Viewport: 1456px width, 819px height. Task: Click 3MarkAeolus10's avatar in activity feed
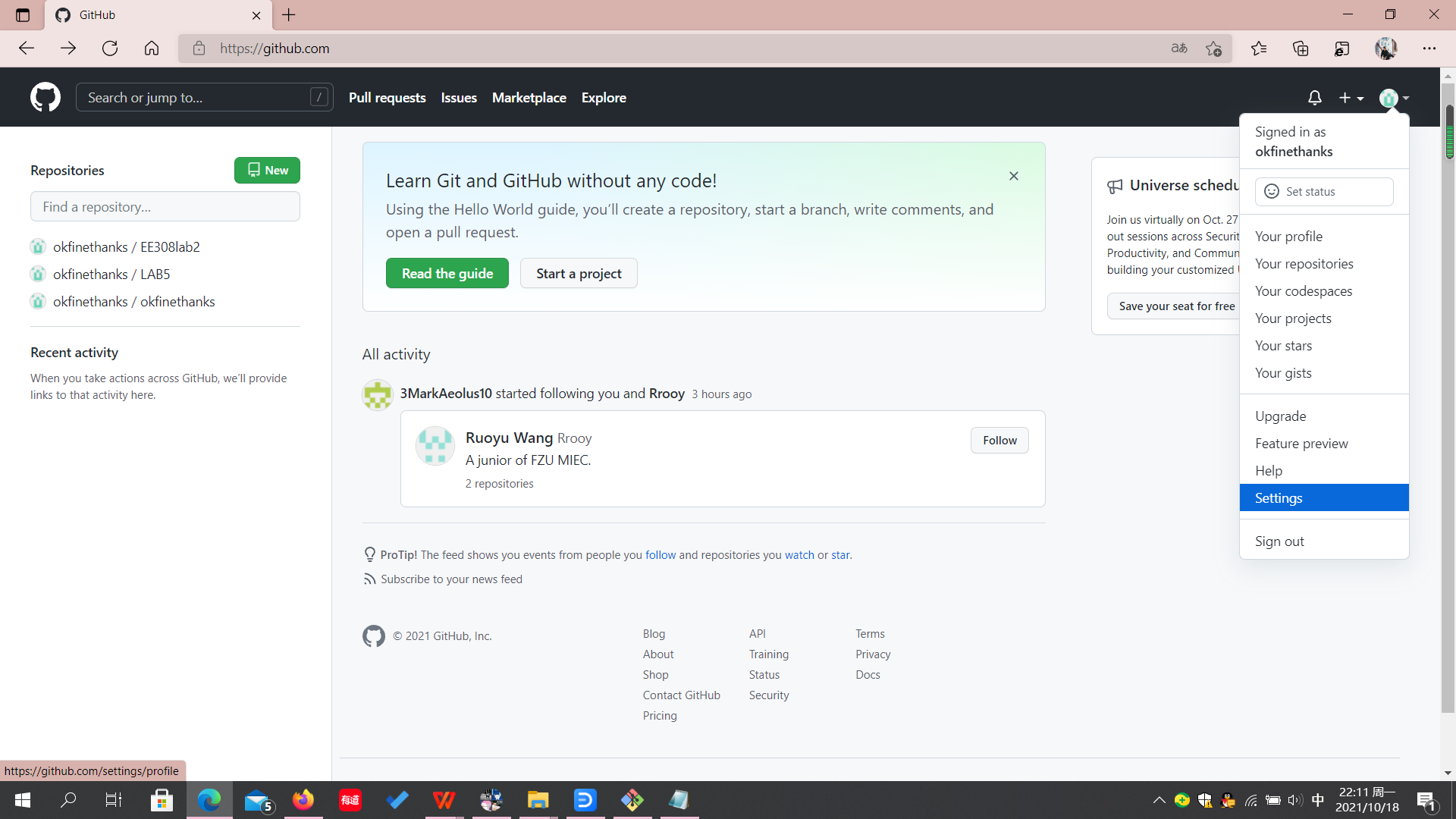click(x=377, y=395)
